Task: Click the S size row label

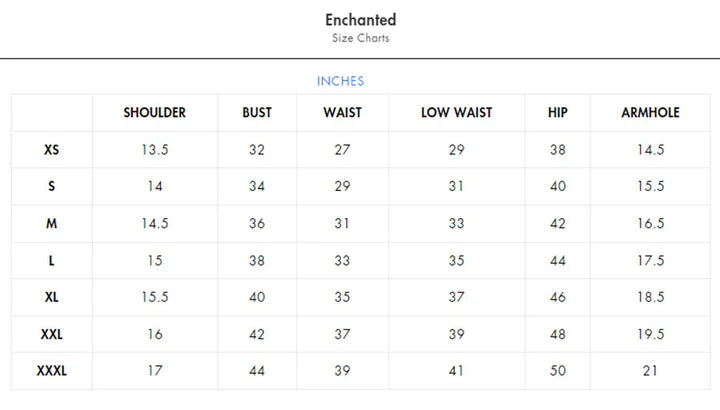Action: (52, 187)
